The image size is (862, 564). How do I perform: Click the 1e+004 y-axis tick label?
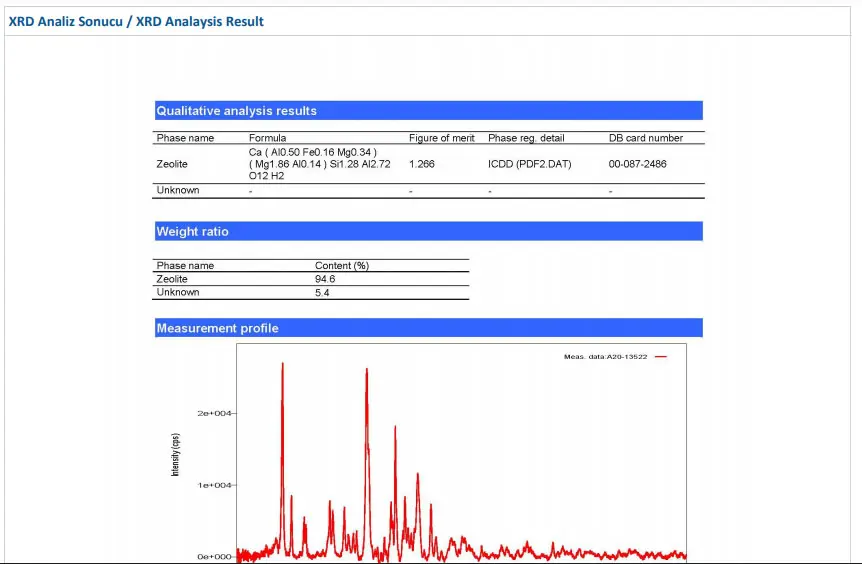pyautogui.click(x=214, y=485)
